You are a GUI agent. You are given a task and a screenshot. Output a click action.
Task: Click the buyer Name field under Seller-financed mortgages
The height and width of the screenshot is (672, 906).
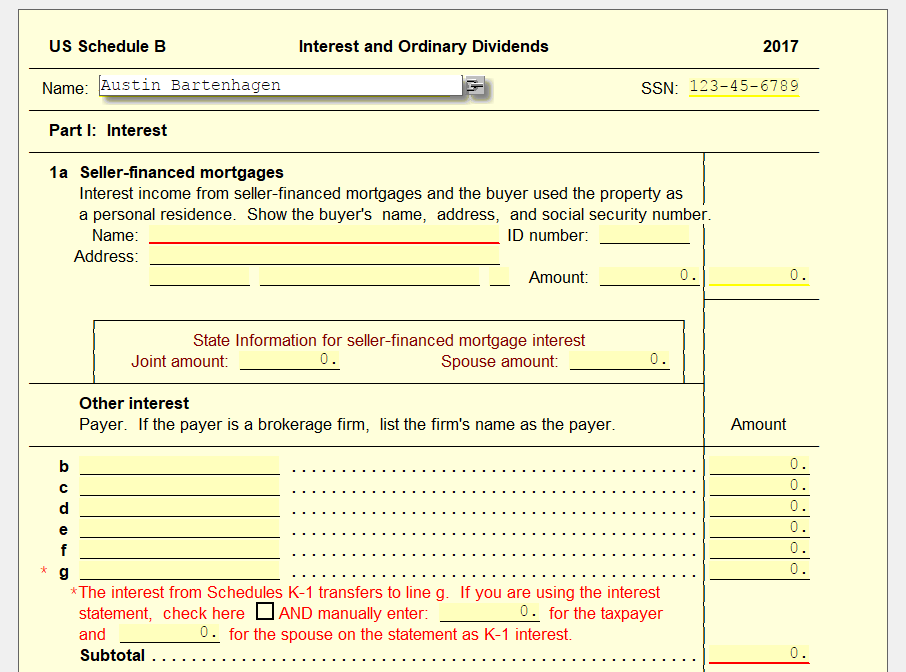click(324, 234)
